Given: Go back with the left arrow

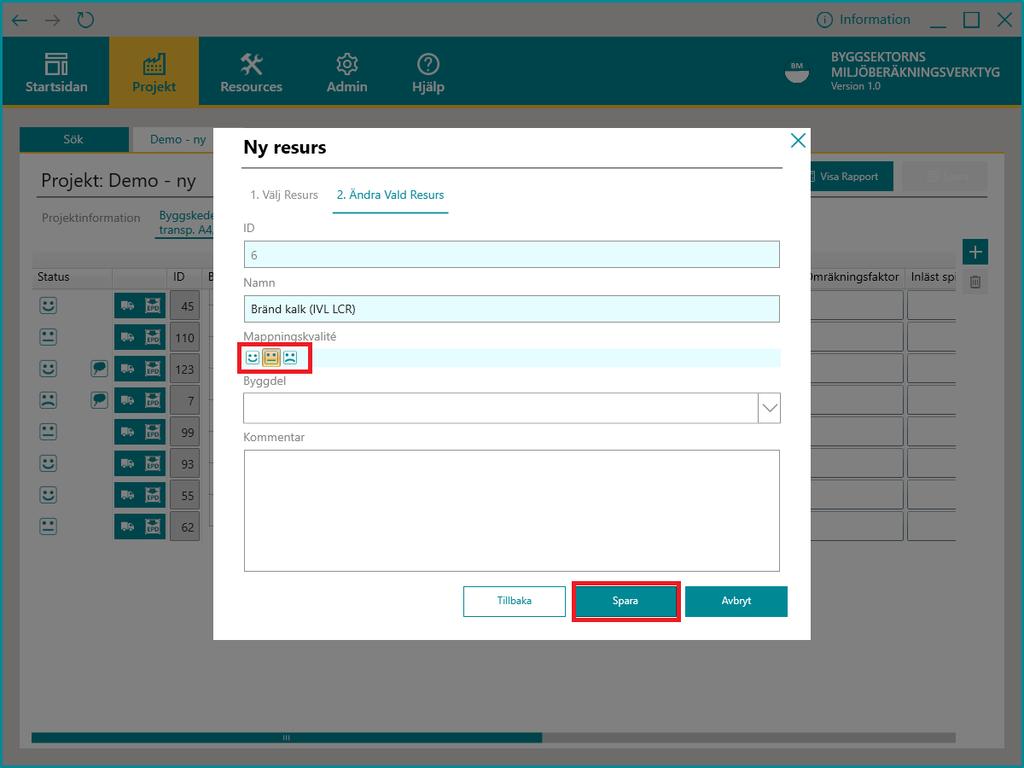Looking at the screenshot, I should pyautogui.click(x=20, y=20).
